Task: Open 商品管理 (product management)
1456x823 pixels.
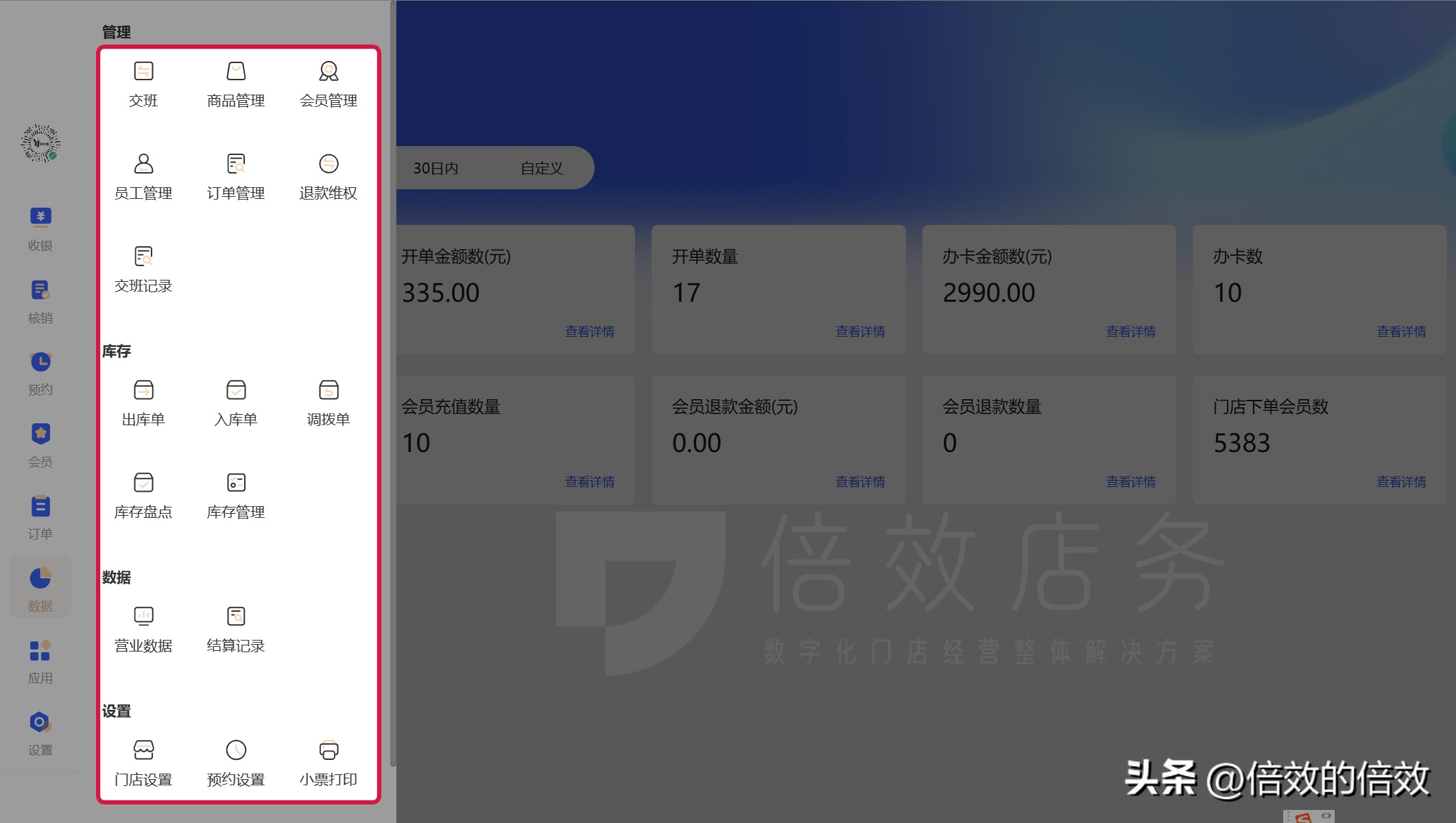Action: (x=235, y=84)
